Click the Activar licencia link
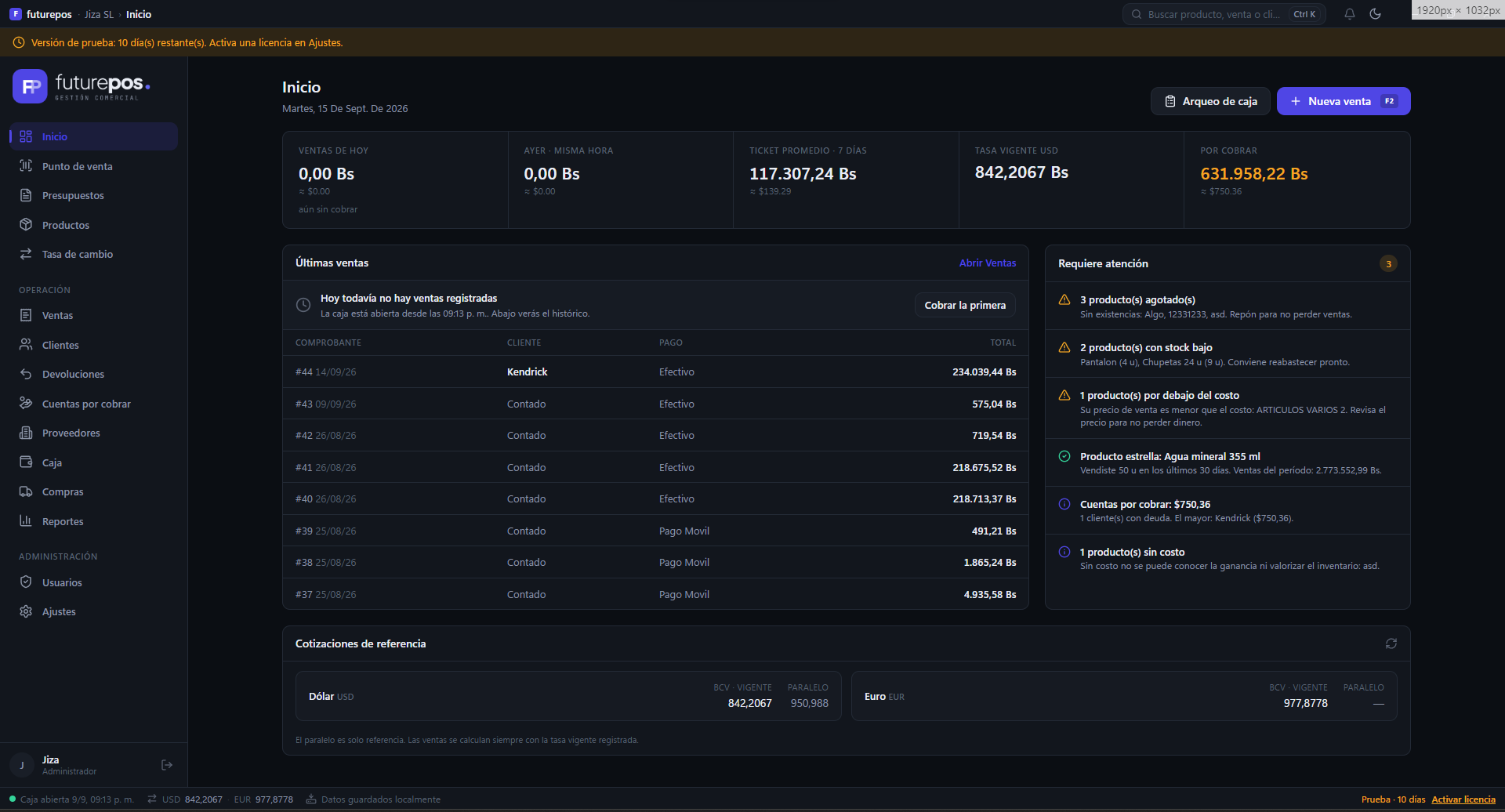This screenshot has height=812, width=1505. 1463,799
